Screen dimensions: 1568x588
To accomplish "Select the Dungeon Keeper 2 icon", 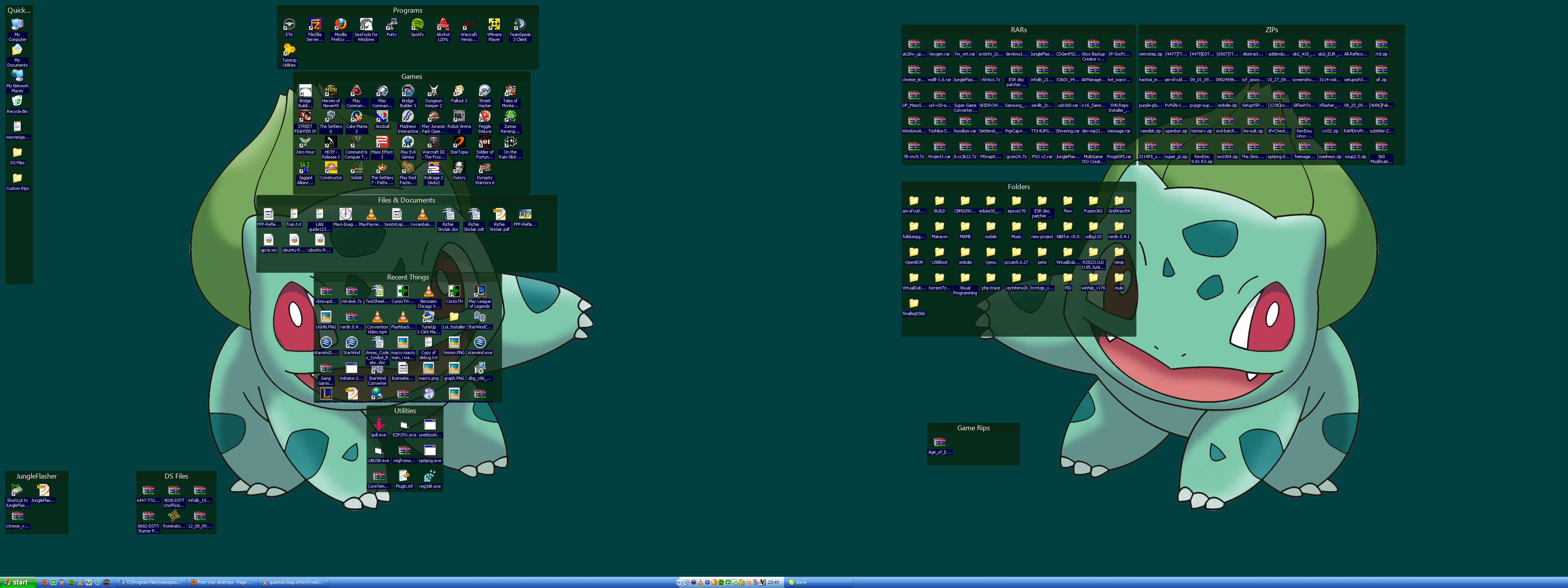I will 433,91.
